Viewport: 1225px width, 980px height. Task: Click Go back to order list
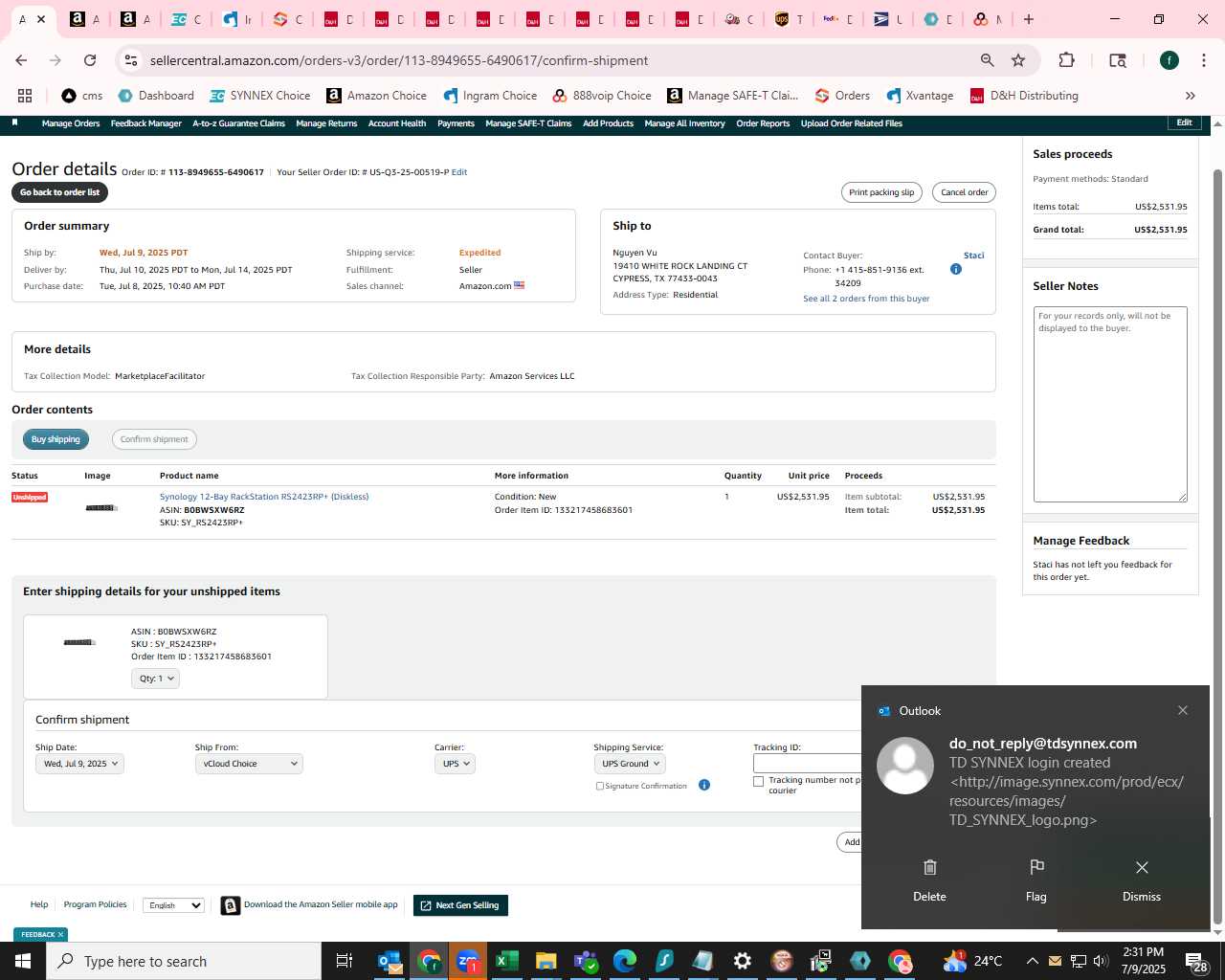[60, 192]
